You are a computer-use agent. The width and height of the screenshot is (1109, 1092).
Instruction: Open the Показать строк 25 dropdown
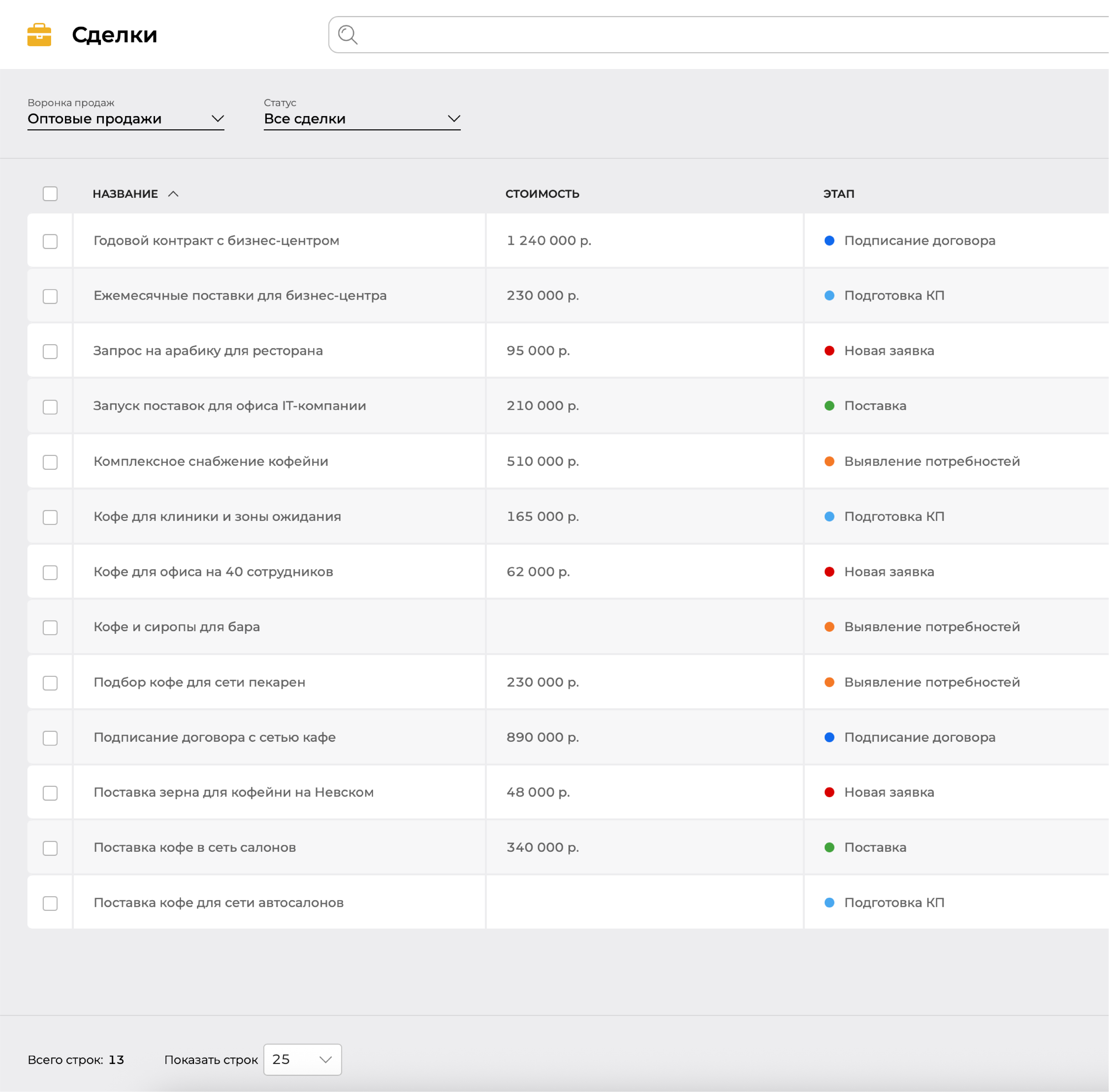[302, 1059]
